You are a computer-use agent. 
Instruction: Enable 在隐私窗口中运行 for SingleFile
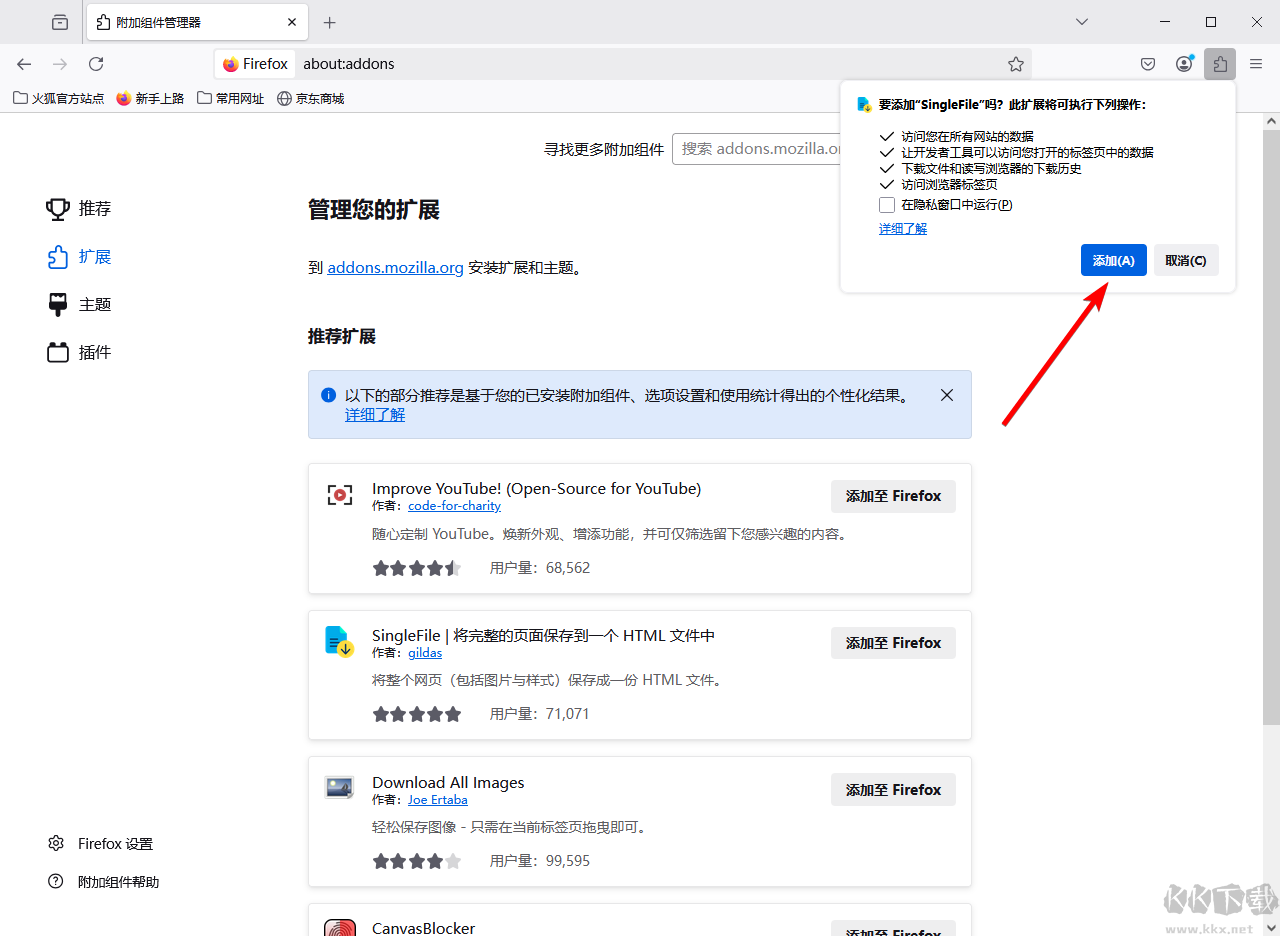886,204
